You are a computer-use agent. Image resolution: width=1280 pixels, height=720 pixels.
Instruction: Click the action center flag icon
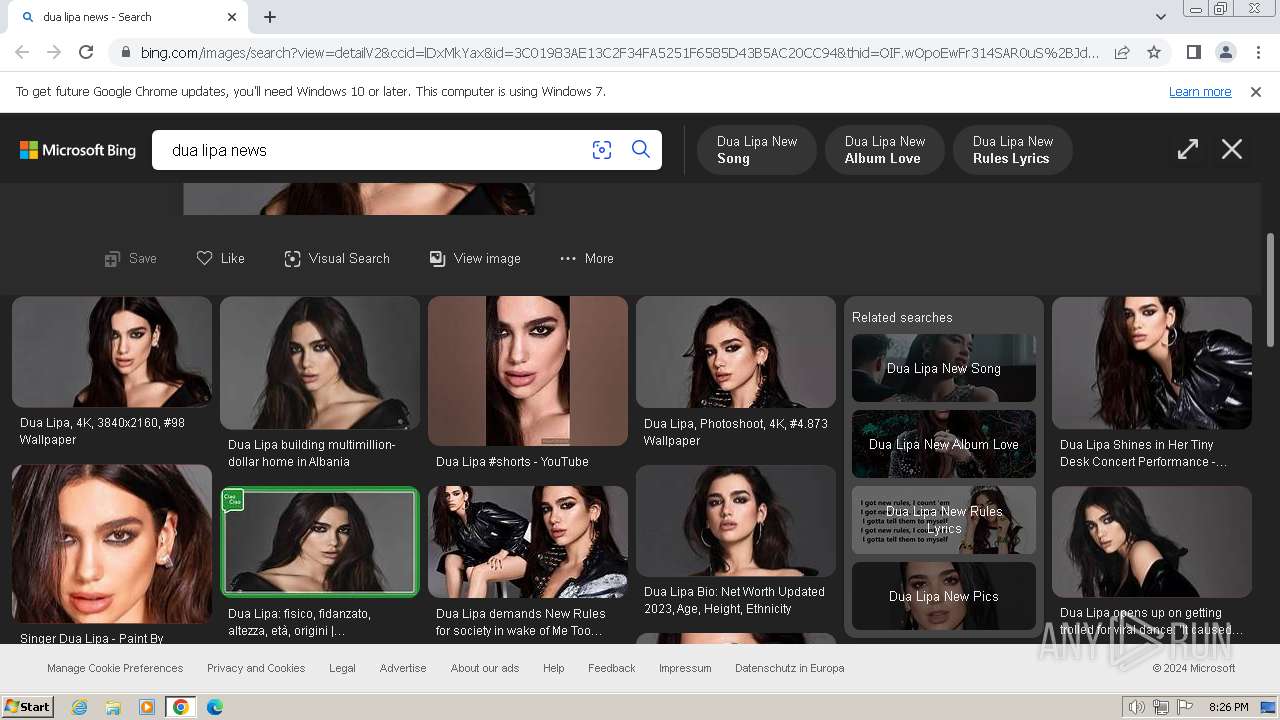1185,707
